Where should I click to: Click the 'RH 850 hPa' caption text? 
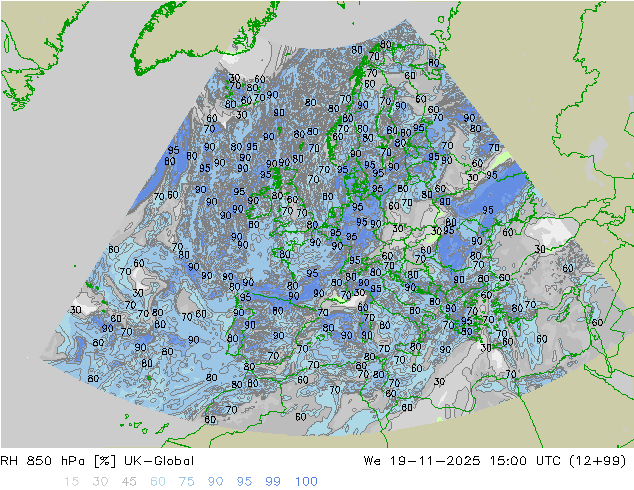42,461
